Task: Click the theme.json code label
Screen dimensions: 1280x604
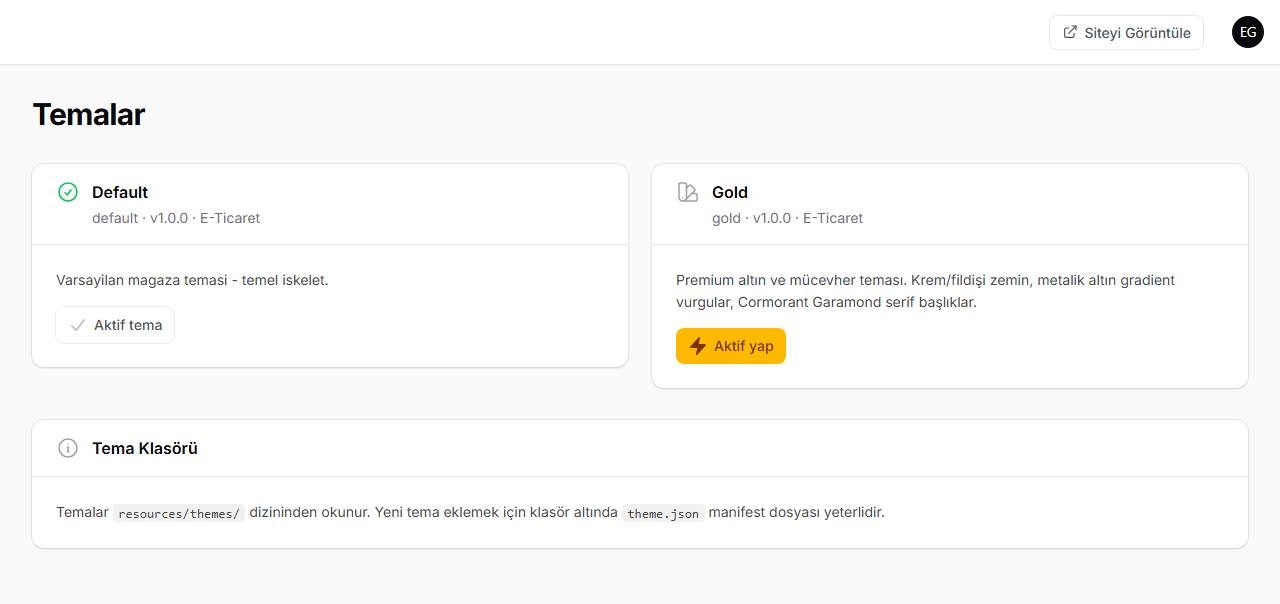Action: tap(663, 513)
